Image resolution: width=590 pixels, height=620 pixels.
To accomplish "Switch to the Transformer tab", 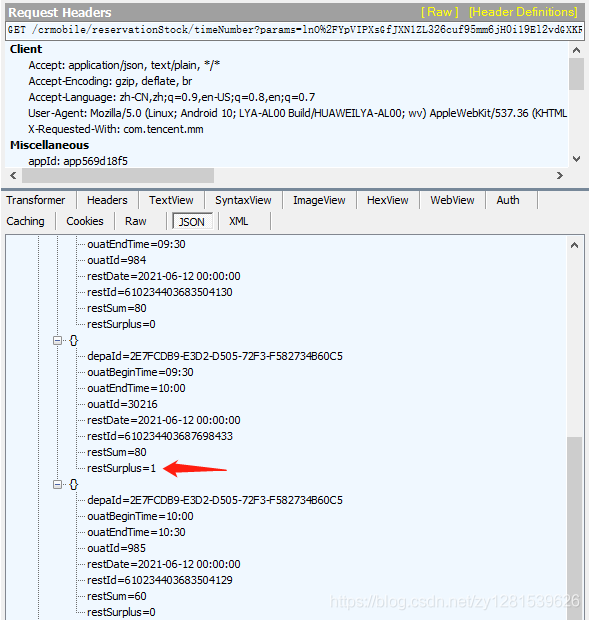I will coord(36,200).
